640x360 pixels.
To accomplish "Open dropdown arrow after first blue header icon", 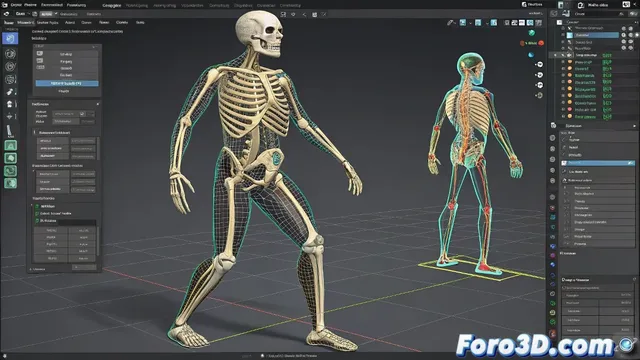I will click(470, 23).
